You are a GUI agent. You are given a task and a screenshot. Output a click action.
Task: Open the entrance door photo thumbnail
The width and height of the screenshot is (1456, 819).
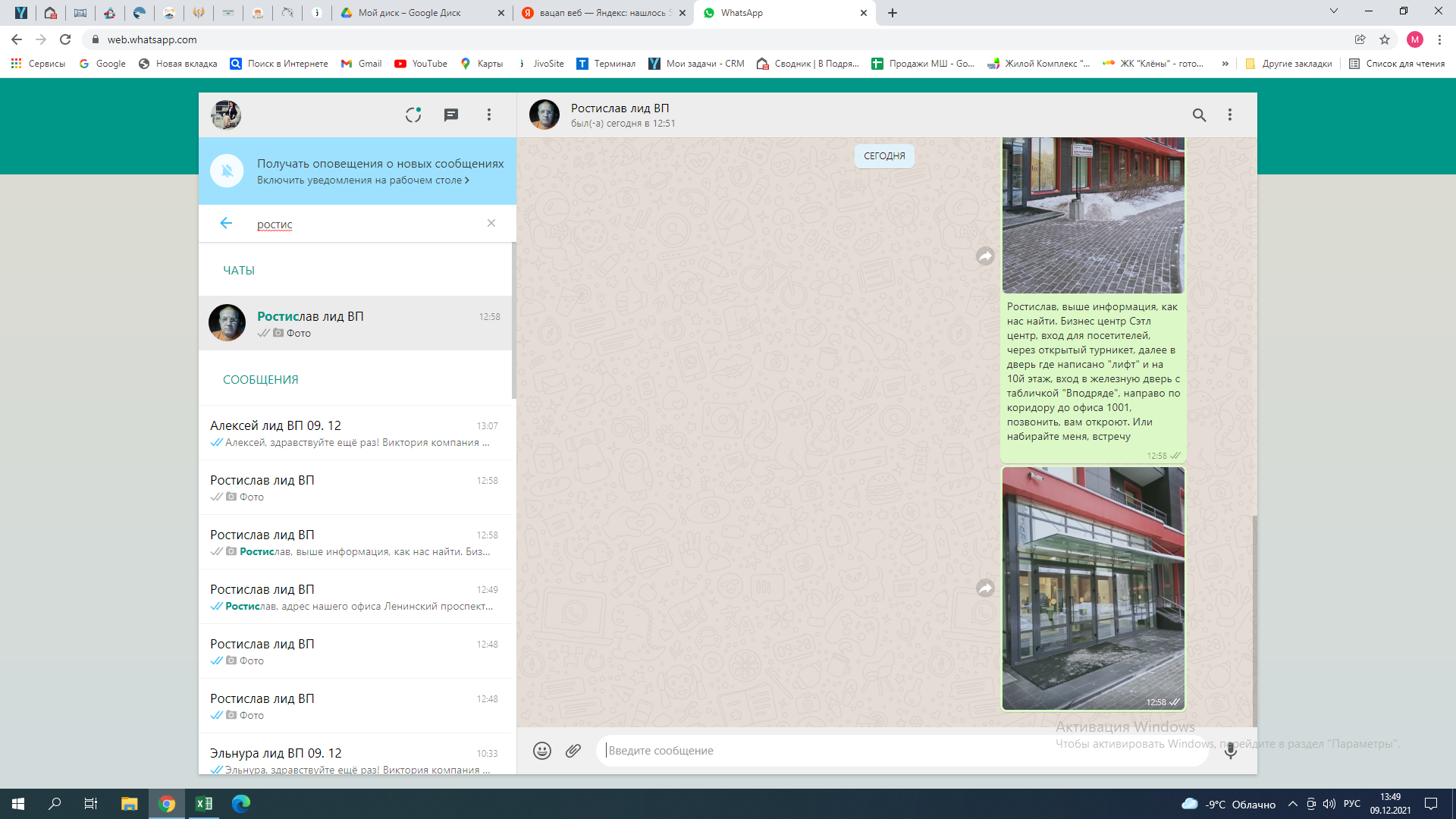pos(1093,588)
